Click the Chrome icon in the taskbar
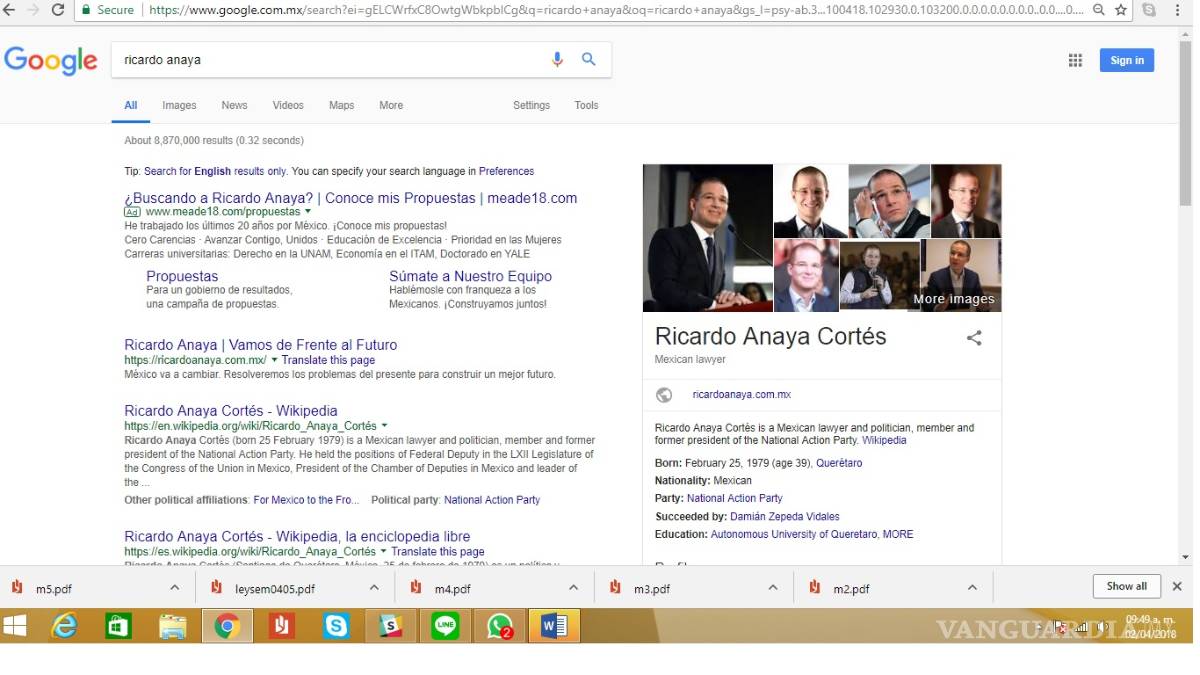The width and height of the screenshot is (1200, 675). [x=227, y=626]
